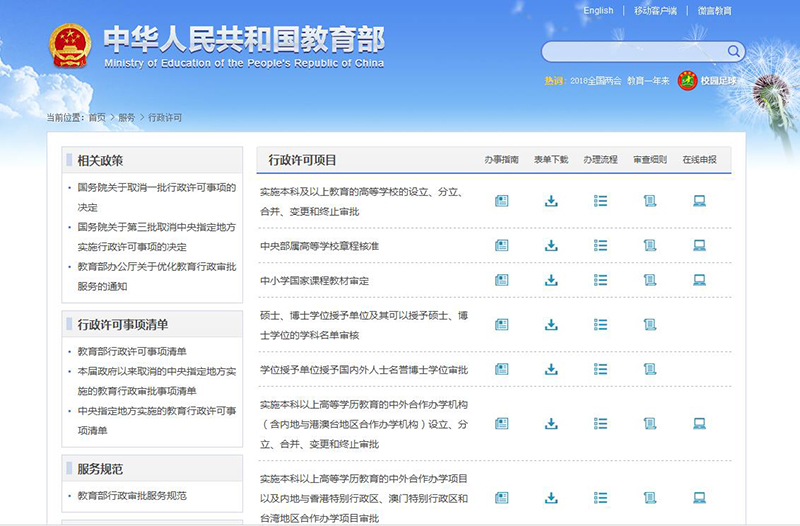Open 教育部行政许可事项清单 link

click(x=132, y=351)
